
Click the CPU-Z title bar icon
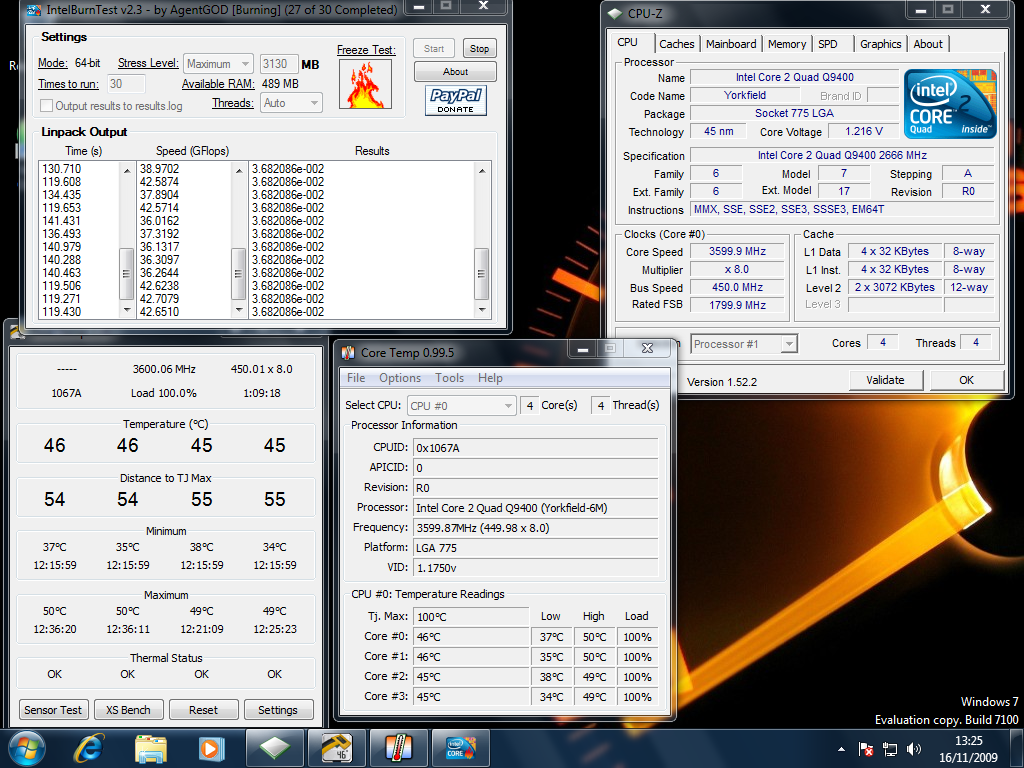pyautogui.click(x=615, y=13)
